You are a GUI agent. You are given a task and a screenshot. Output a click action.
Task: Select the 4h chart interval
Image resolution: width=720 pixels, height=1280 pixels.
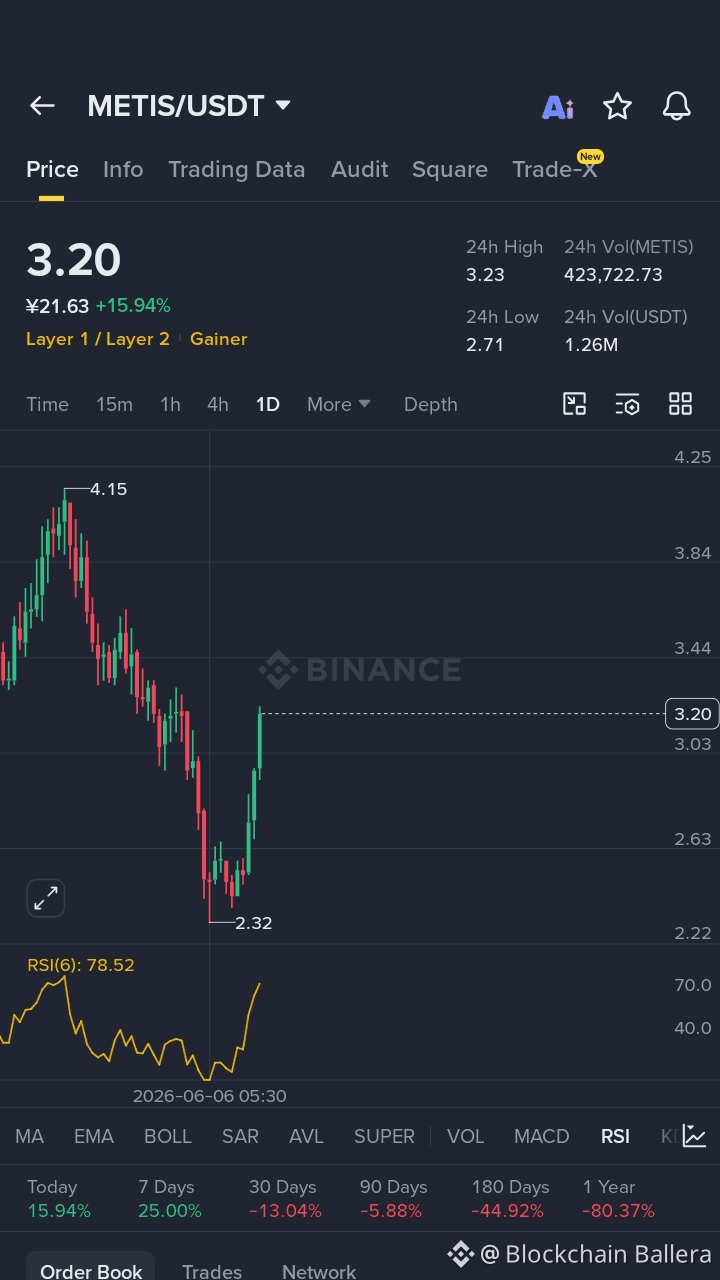click(x=218, y=404)
